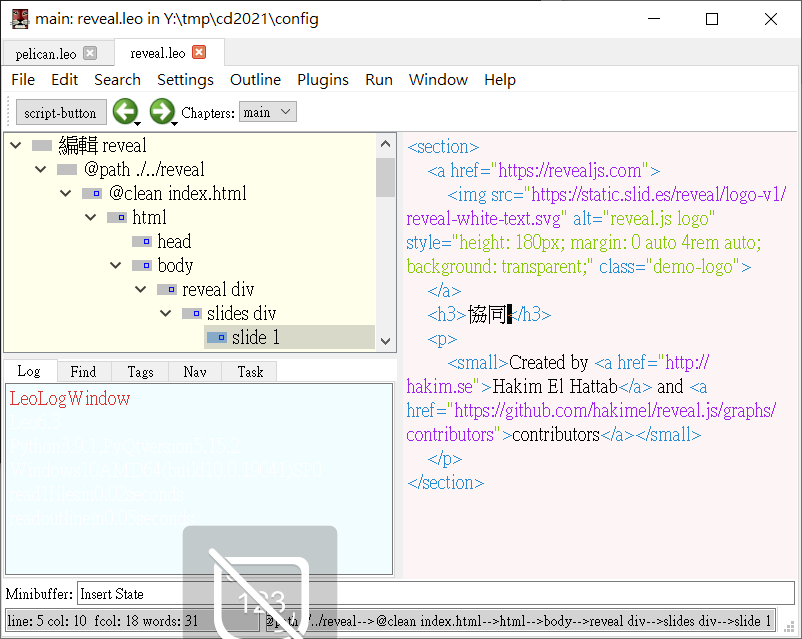Click the green back arrow icon
The height and width of the screenshot is (639, 802).
click(124, 112)
